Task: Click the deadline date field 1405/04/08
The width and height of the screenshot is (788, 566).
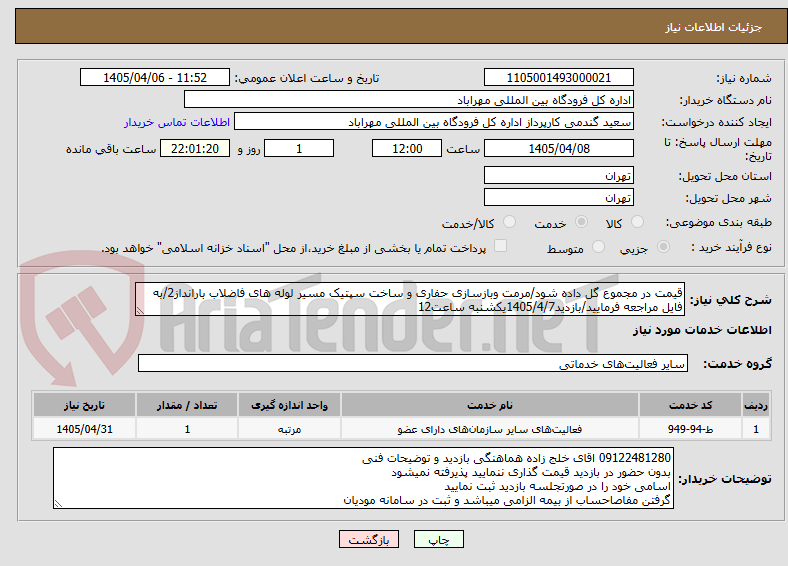Action: 559,148
